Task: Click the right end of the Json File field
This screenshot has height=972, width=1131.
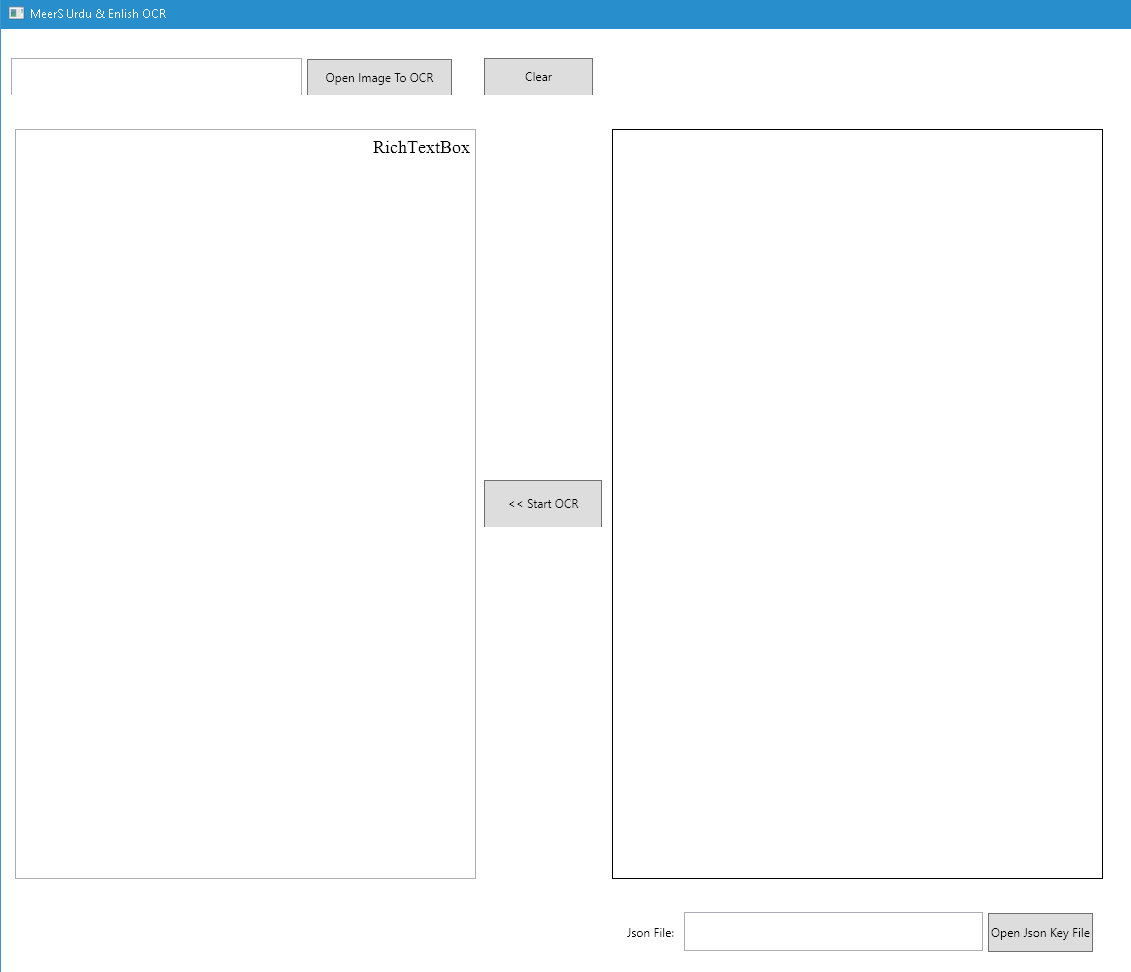Action: point(970,932)
